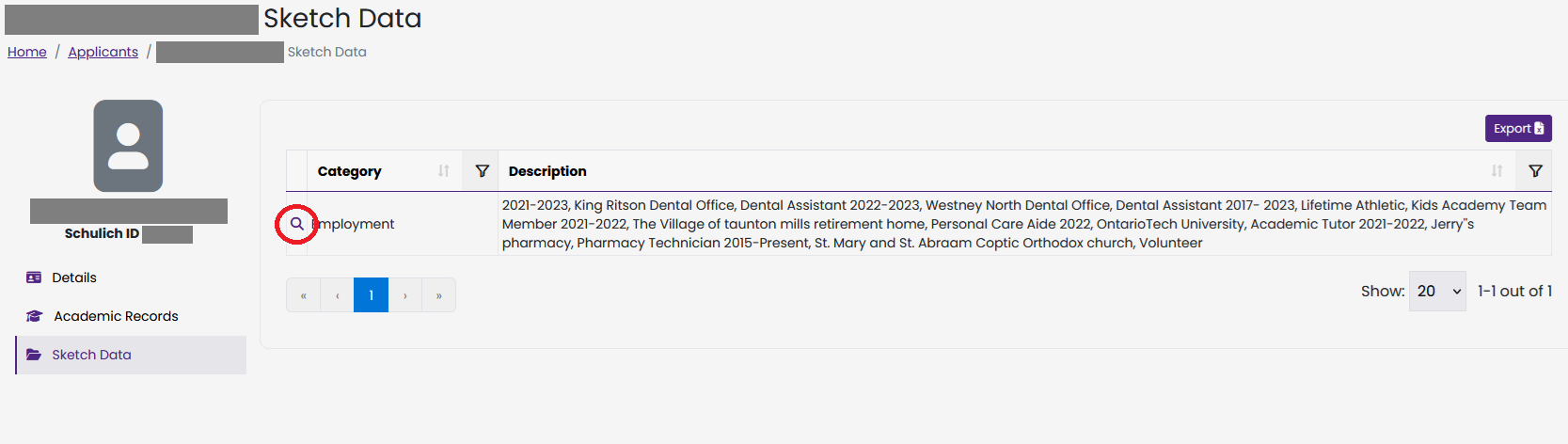This screenshot has height=444, width=1568.
Task: Go to the next page of results
Action: click(x=405, y=295)
